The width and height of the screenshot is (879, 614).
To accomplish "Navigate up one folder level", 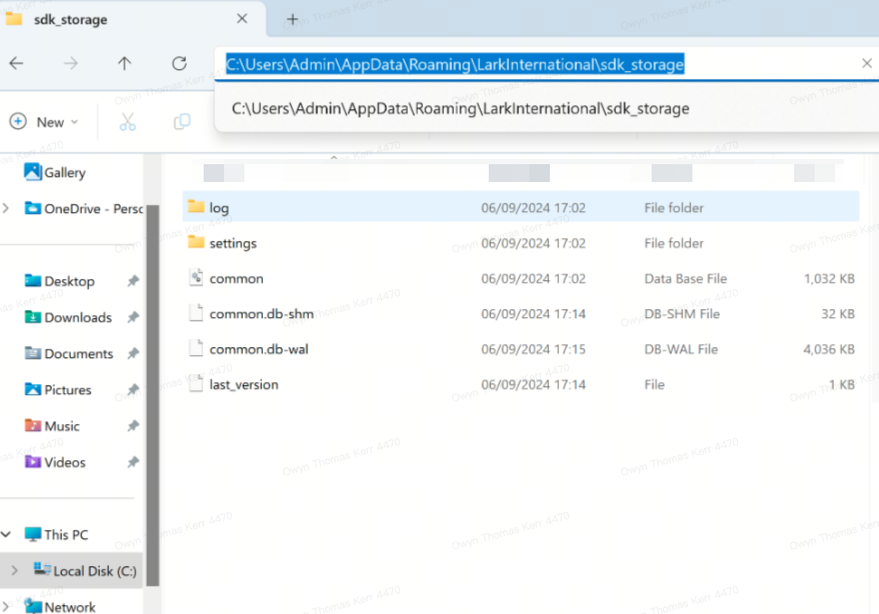I will (x=122, y=63).
